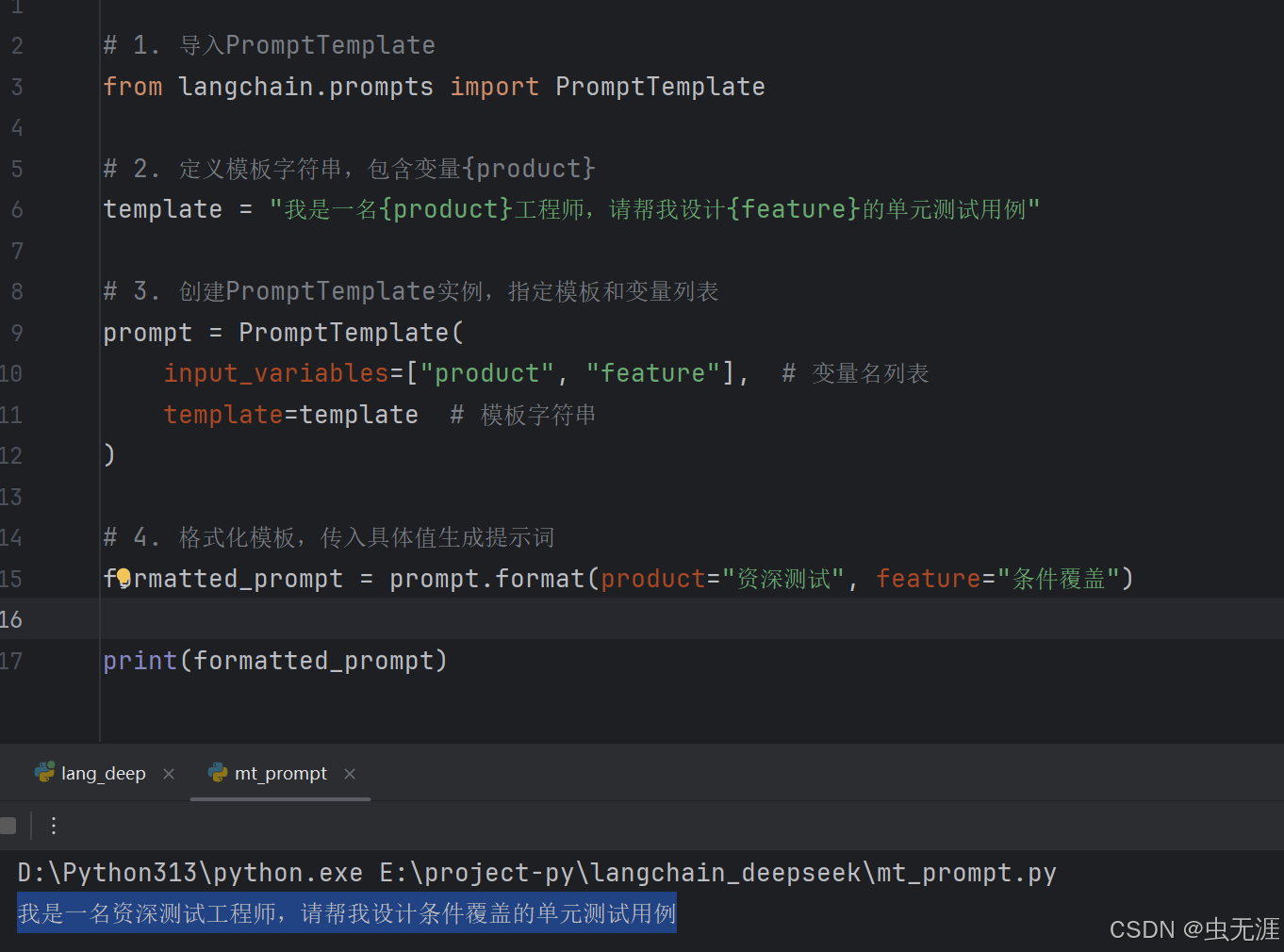This screenshot has width=1284, height=952.
Task: Click the 'PromptTemplate' name in the import line
Action: point(660,87)
